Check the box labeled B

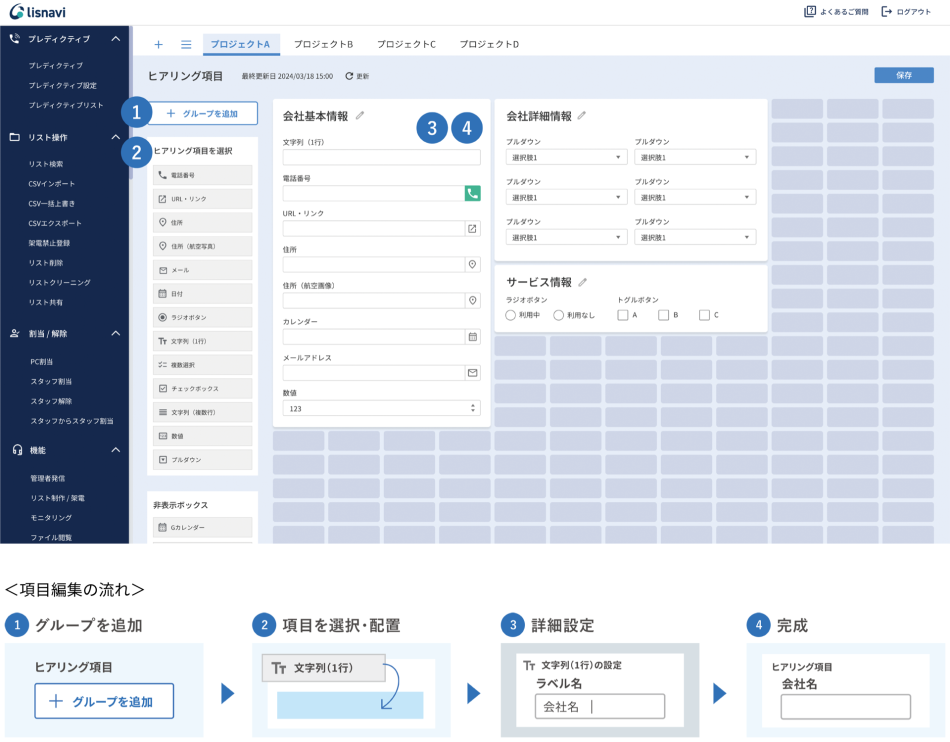point(664,315)
